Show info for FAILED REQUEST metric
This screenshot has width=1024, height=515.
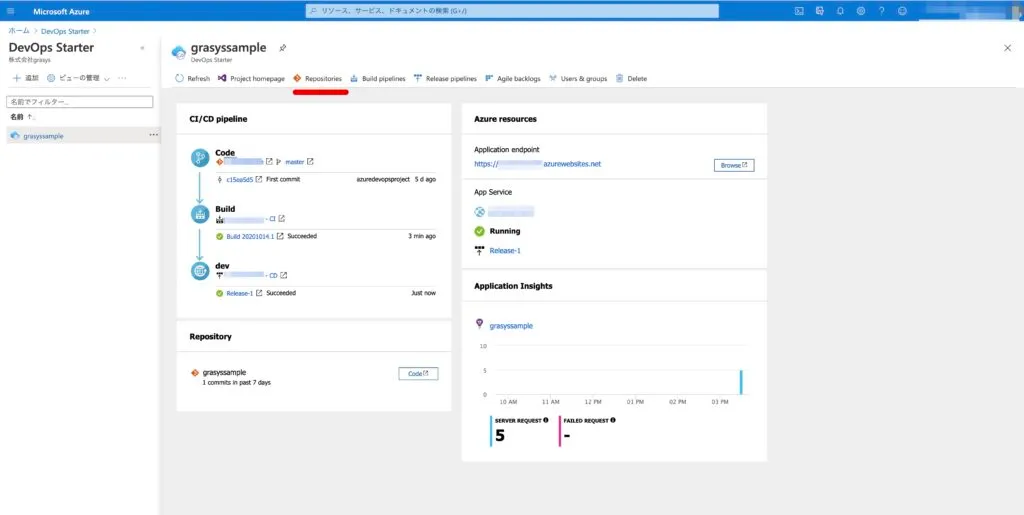click(x=613, y=420)
